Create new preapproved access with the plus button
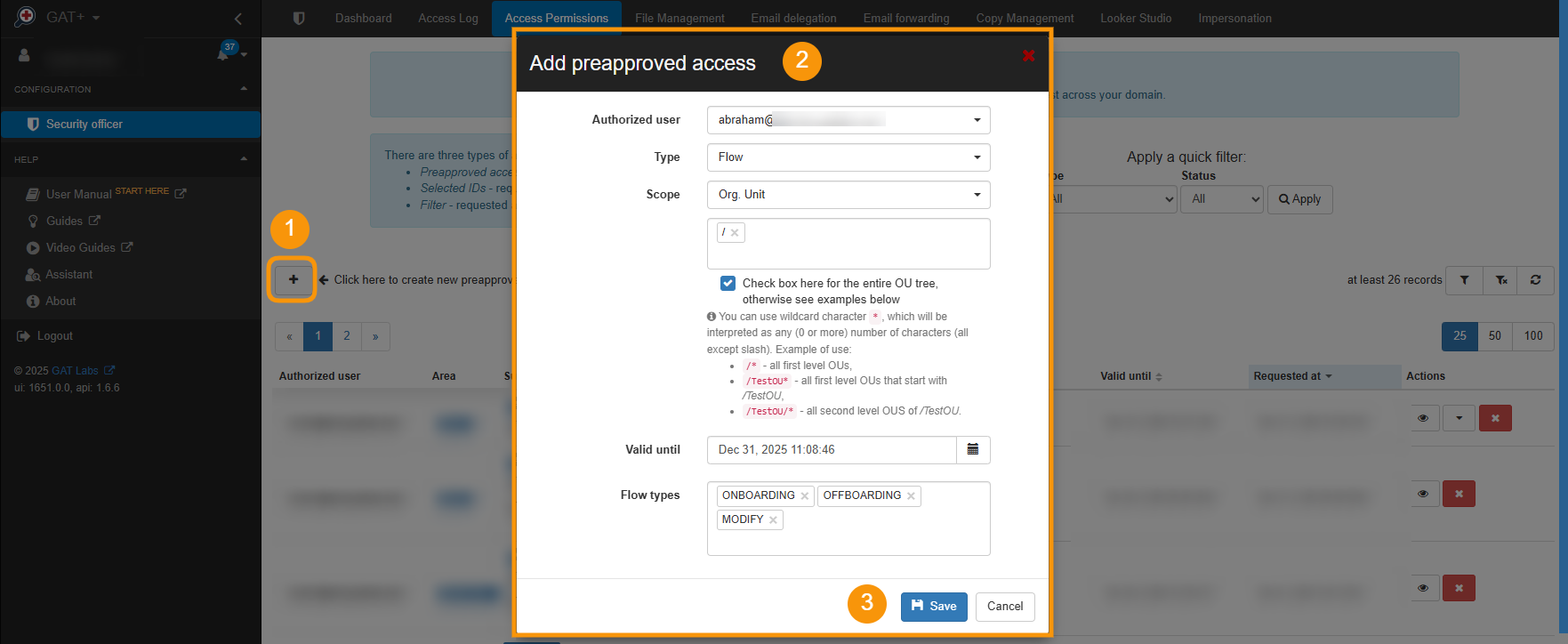Screen dimensions: 1568x644 tap(292, 279)
